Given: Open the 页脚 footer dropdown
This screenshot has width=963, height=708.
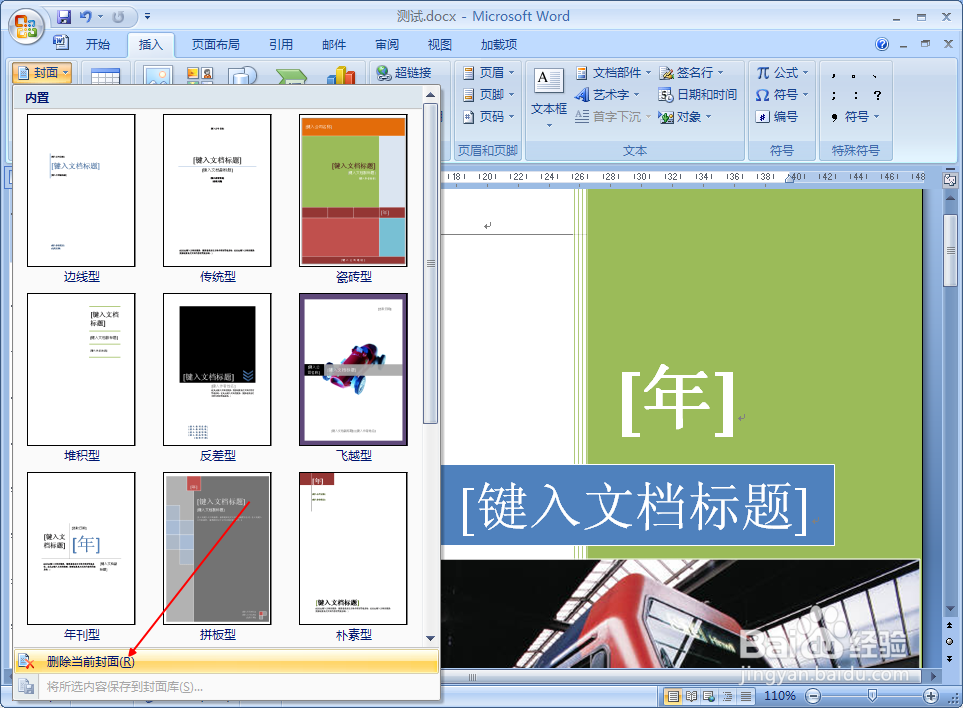Looking at the screenshot, I should (488, 95).
